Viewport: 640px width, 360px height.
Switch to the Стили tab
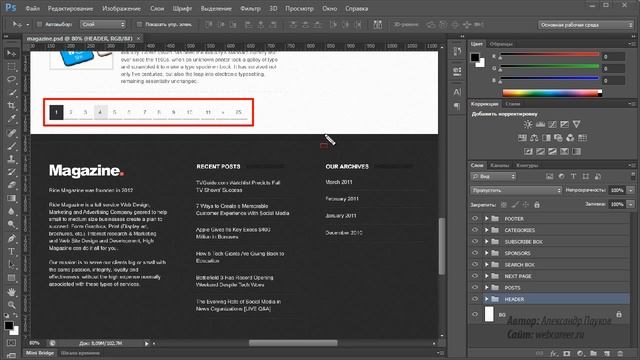(x=513, y=104)
